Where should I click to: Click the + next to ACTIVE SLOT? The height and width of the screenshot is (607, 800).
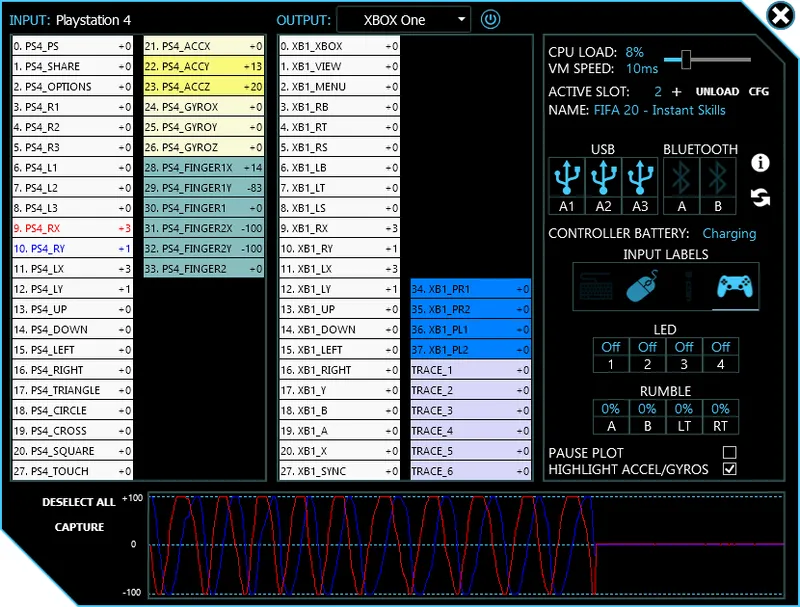tap(676, 90)
